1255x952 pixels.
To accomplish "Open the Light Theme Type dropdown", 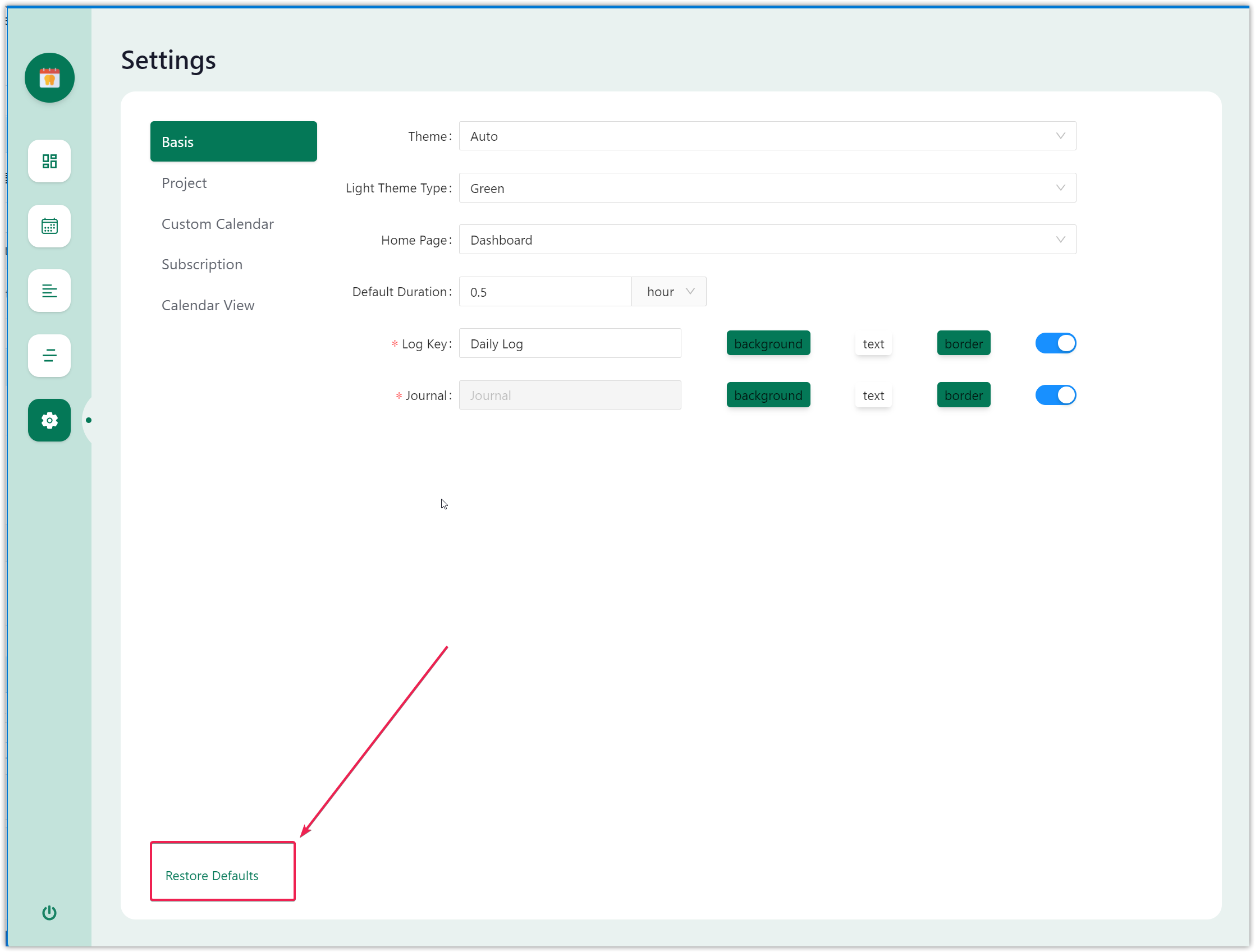I will [x=767, y=188].
